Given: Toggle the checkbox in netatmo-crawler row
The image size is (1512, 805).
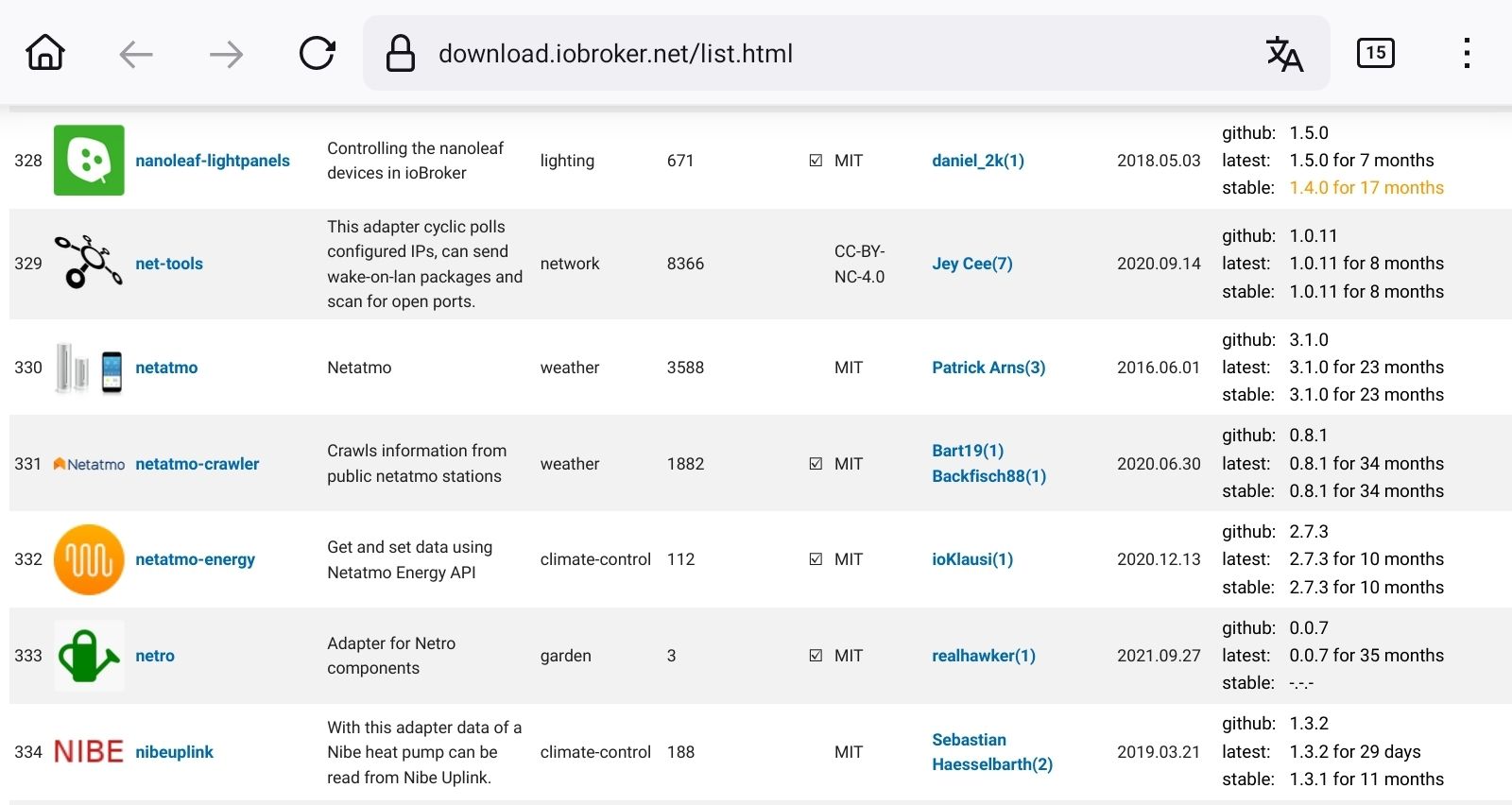Looking at the screenshot, I should tap(816, 464).
